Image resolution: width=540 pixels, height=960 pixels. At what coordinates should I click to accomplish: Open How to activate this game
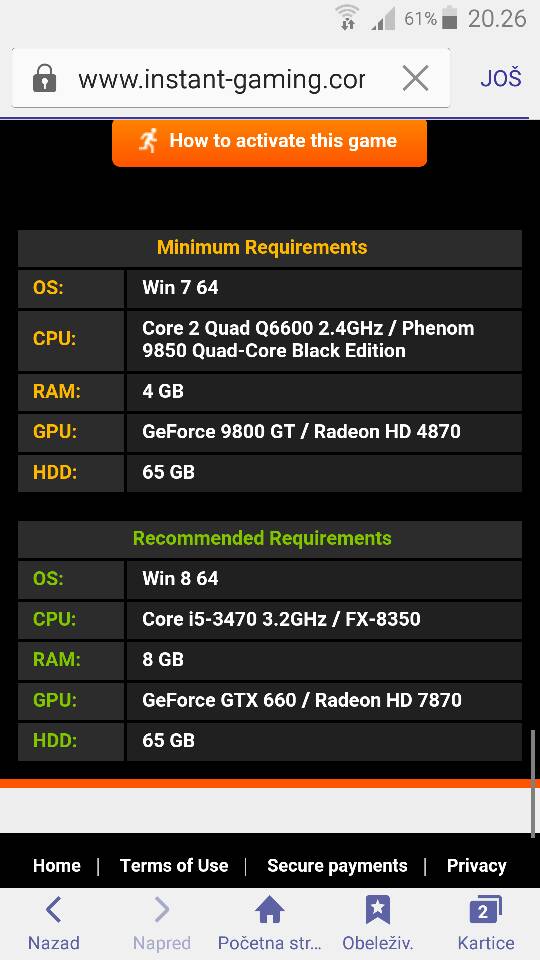click(269, 143)
